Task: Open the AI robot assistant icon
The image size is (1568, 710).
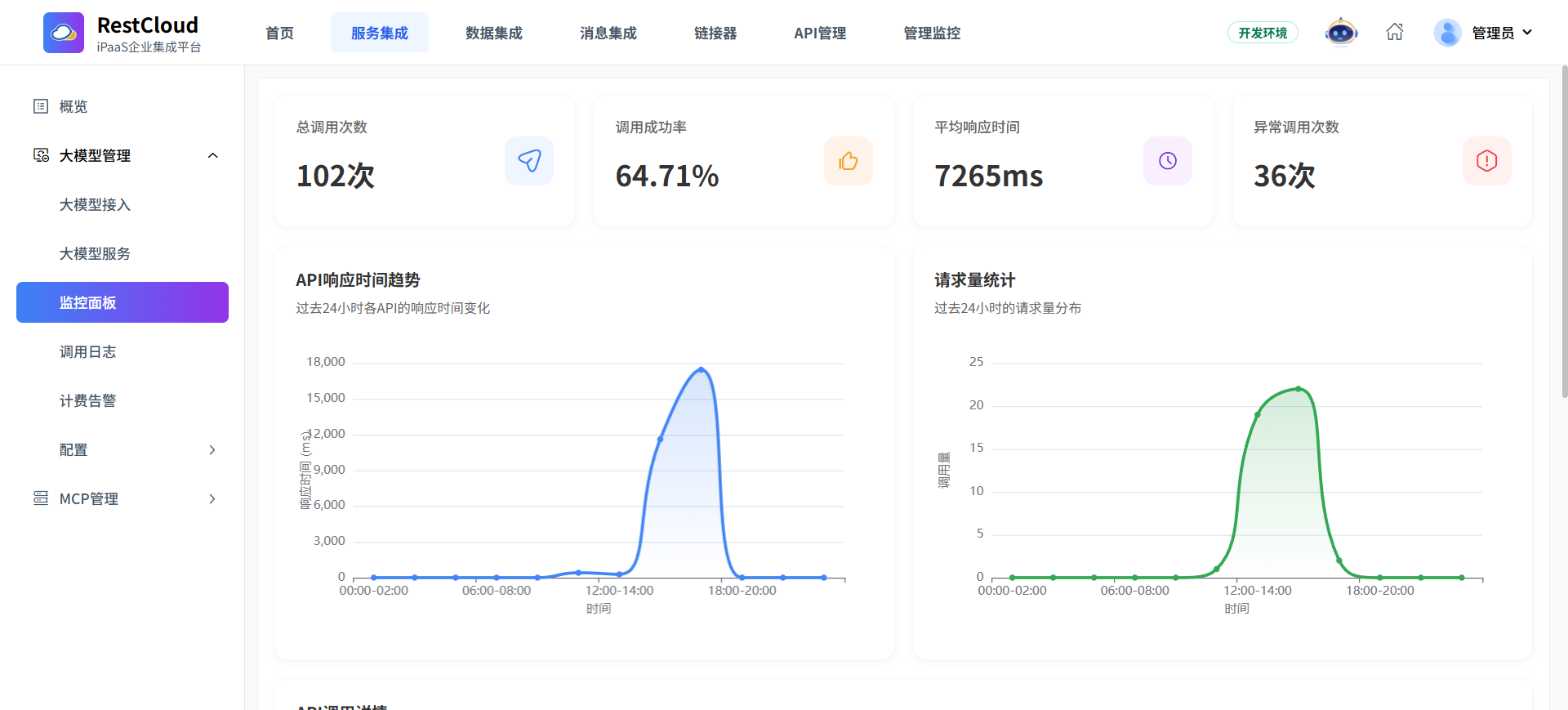Action: pyautogui.click(x=1341, y=33)
